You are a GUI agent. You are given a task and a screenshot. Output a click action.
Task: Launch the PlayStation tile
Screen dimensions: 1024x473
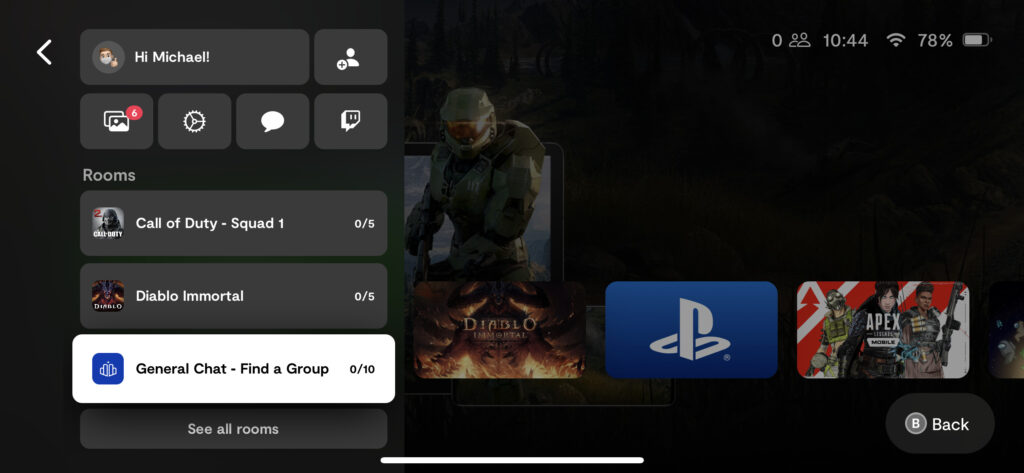tap(692, 330)
